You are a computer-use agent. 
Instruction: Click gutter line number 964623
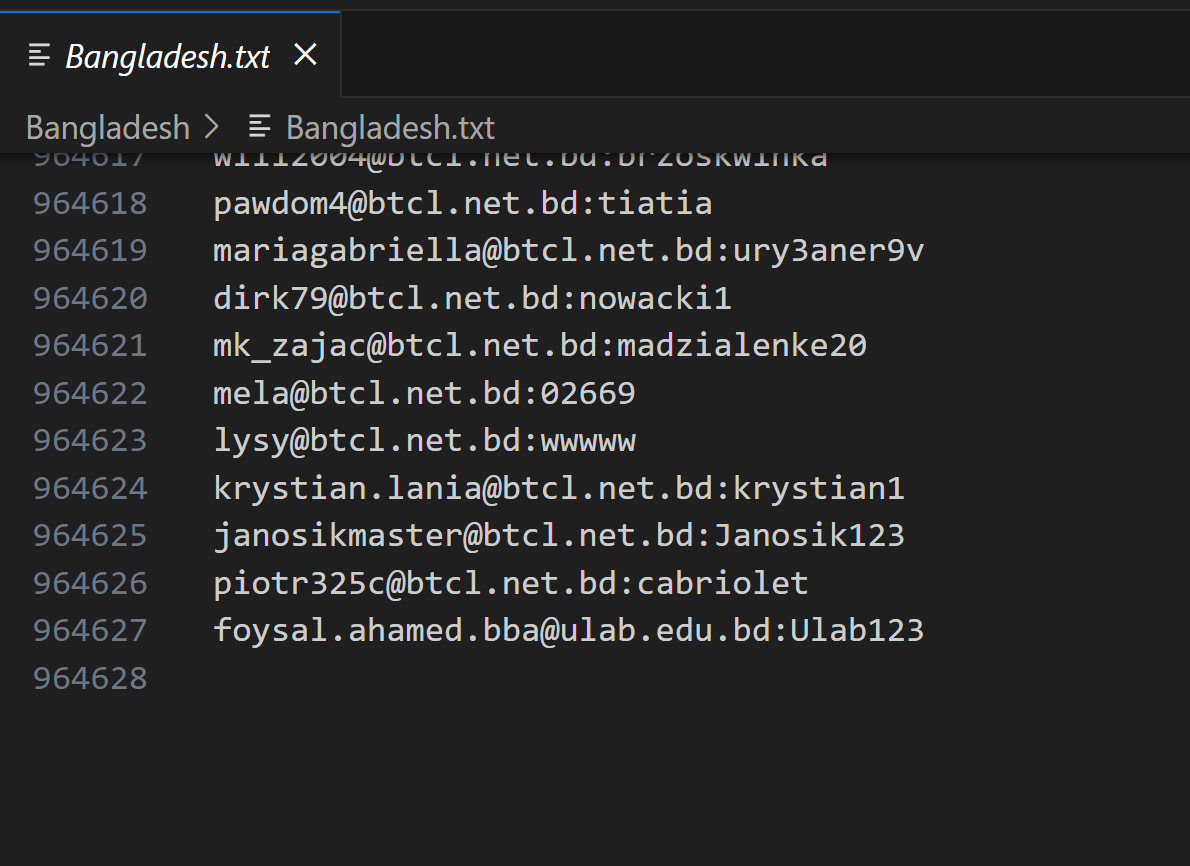pos(90,441)
